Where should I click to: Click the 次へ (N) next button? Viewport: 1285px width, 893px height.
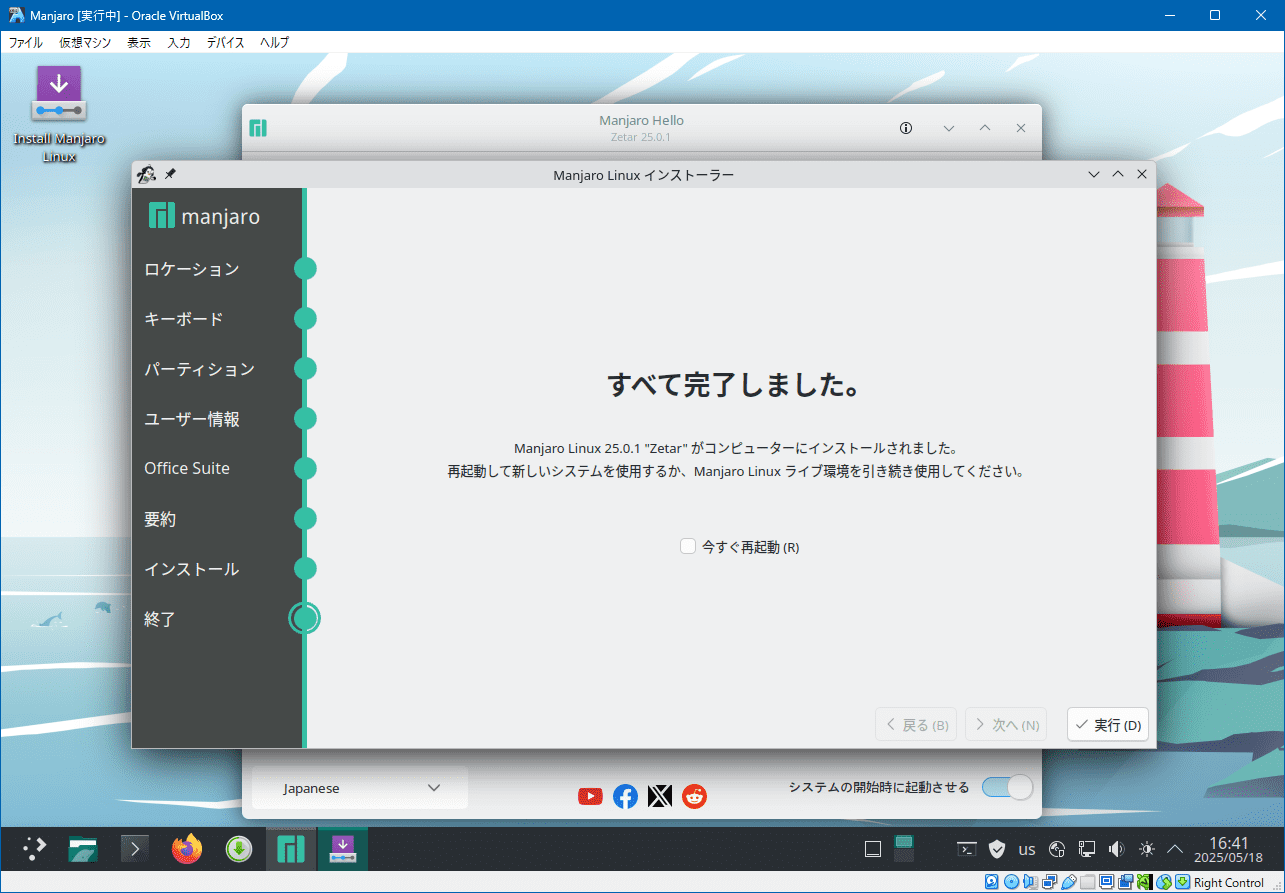(x=1006, y=725)
